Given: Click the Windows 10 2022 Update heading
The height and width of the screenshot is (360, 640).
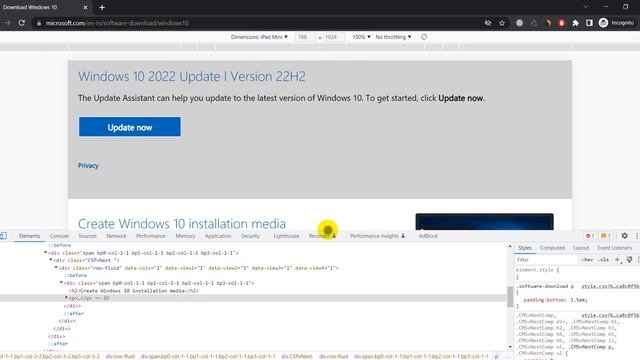Looking at the screenshot, I should [x=191, y=76].
